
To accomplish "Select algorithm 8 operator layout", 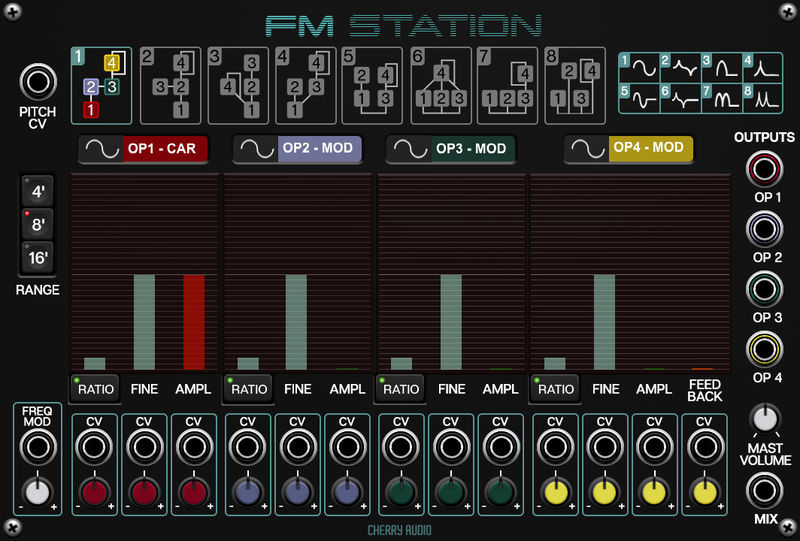I will [575, 85].
